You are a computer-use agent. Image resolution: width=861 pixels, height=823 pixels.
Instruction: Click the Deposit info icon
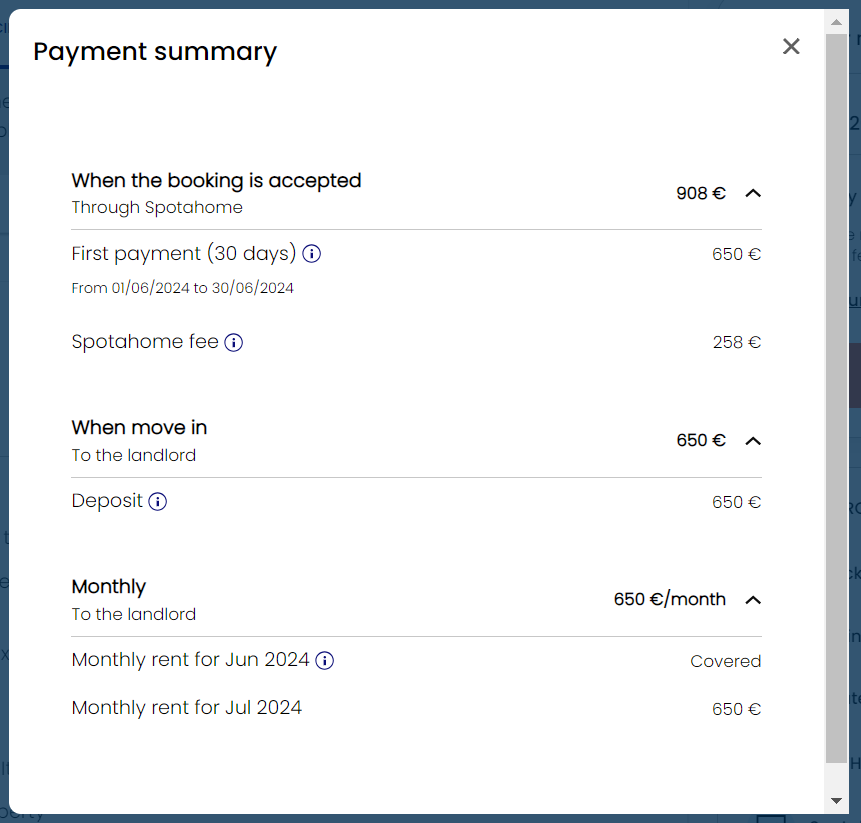pyautogui.click(x=157, y=501)
